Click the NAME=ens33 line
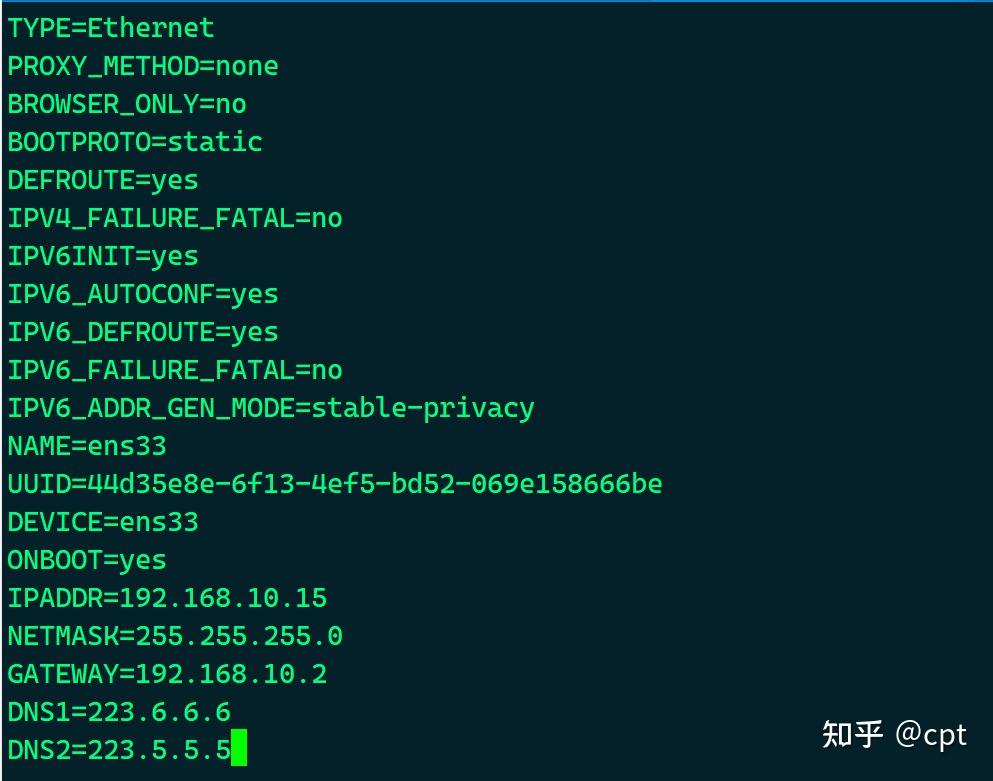This screenshot has width=993, height=781. (x=87, y=446)
